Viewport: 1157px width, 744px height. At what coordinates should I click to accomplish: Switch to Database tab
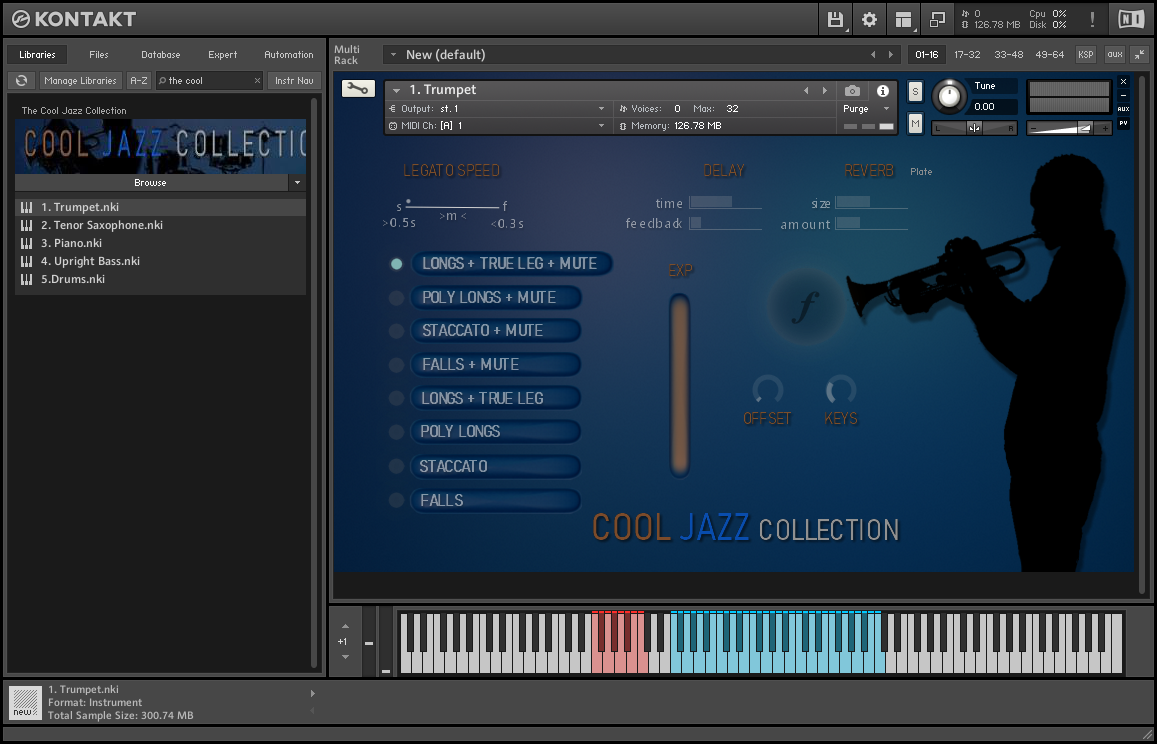click(161, 55)
